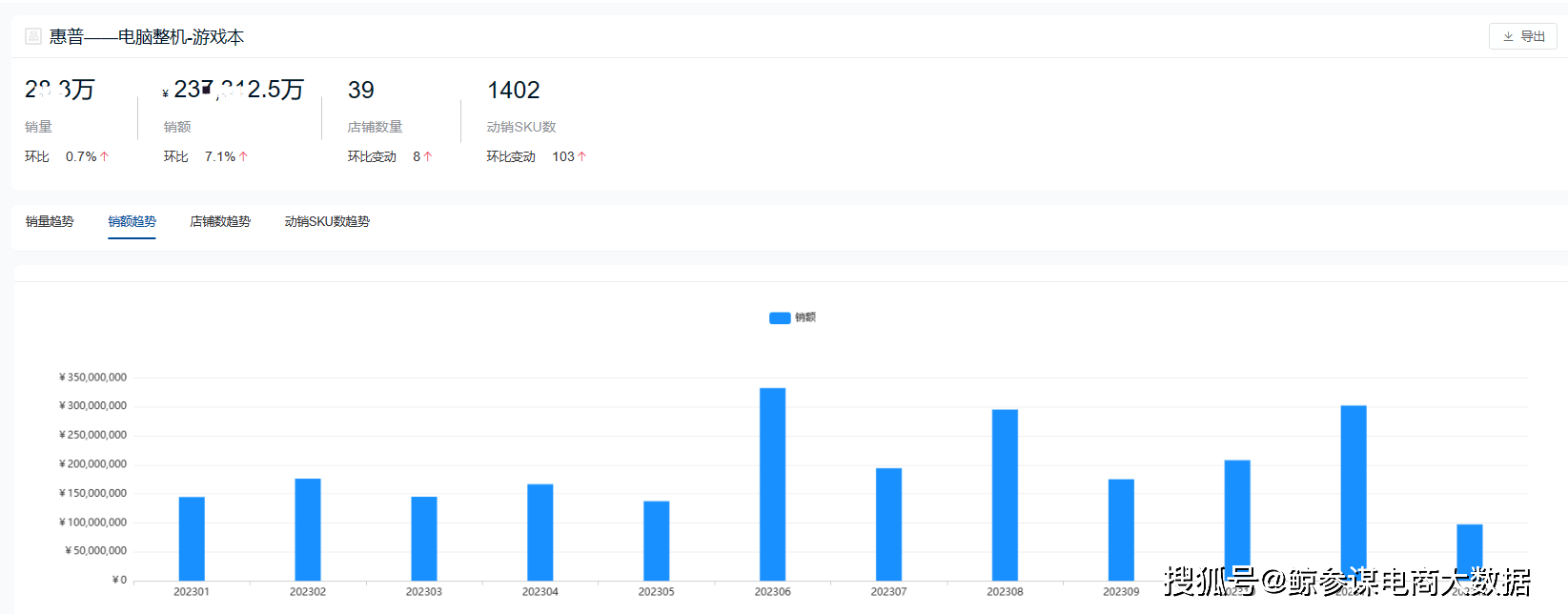This screenshot has height=614, width=1568.
Task: Click the ¥200,000,000 axis label
Action: click(92, 464)
